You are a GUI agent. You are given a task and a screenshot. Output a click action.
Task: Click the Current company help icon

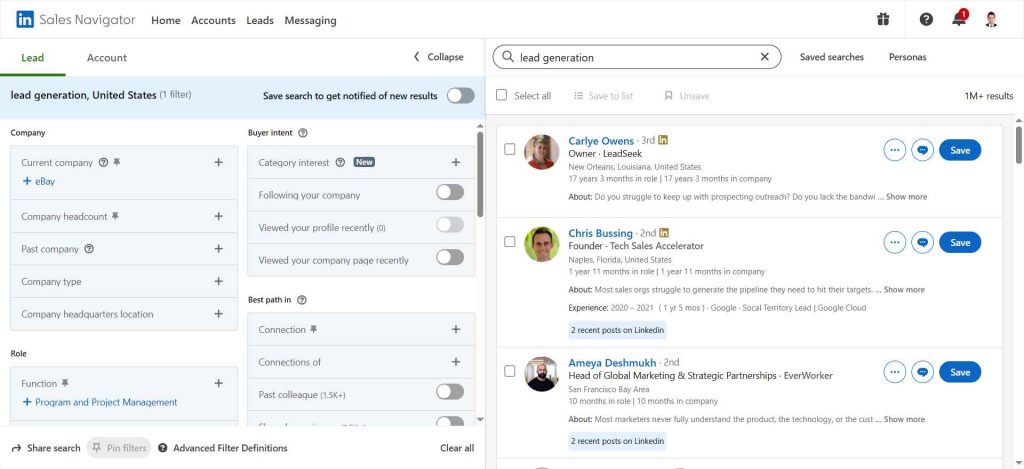tap(103, 163)
